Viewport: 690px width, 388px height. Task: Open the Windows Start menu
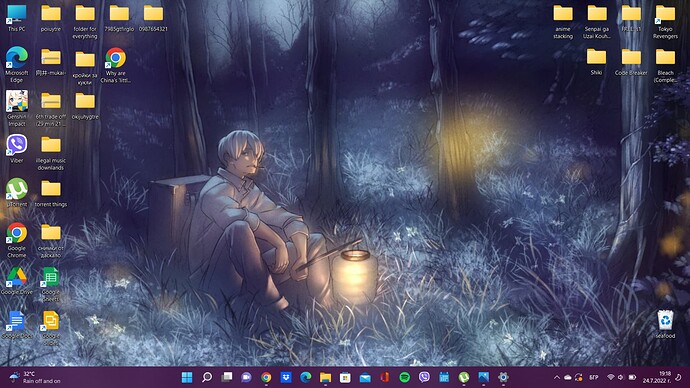pyautogui.click(x=187, y=377)
